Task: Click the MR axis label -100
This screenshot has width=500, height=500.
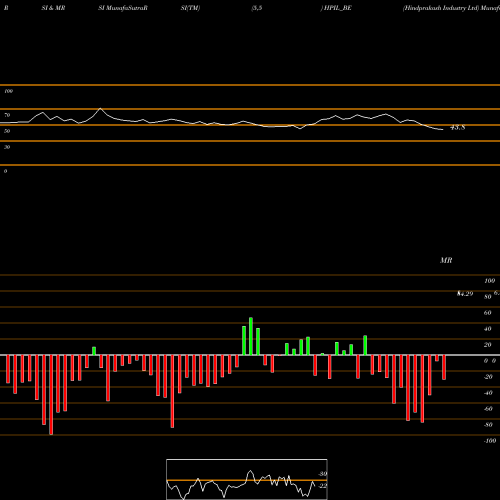Action: pyautogui.click(x=489, y=441)
